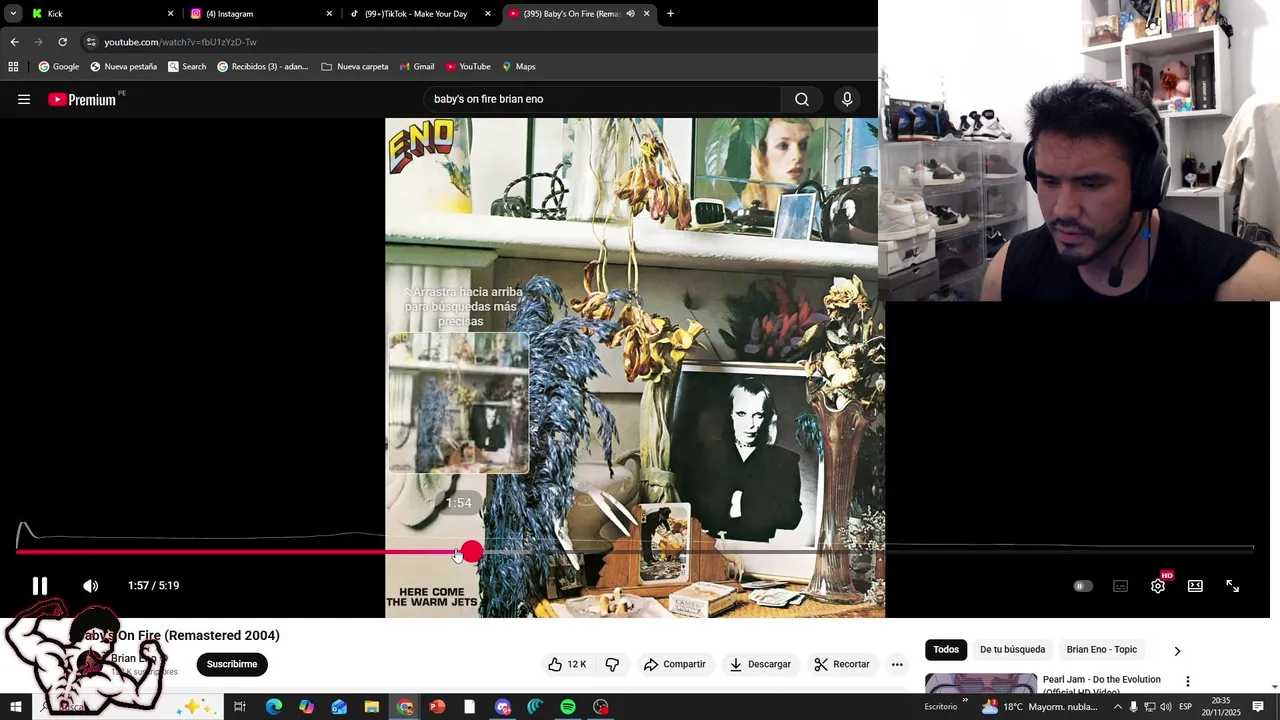This screenshot has height=720, width=1280.
Task: Open the YouTube guide hamburger menu
Action: (24, 99)
